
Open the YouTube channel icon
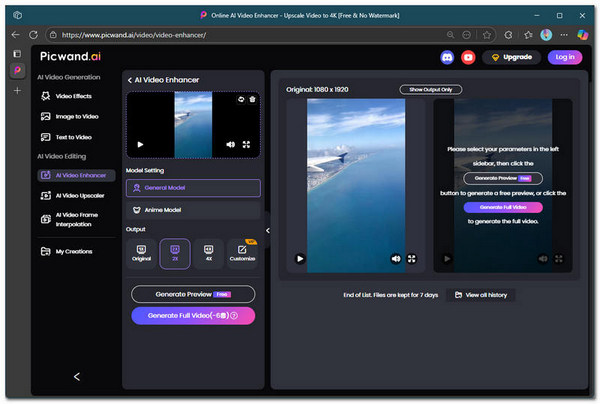[x=468, y=57]
